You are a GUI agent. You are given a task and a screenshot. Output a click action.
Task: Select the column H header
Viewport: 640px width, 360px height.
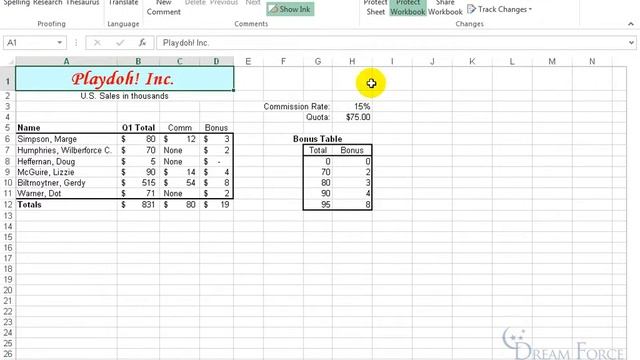pyautogui.click(x=352, y=61)
